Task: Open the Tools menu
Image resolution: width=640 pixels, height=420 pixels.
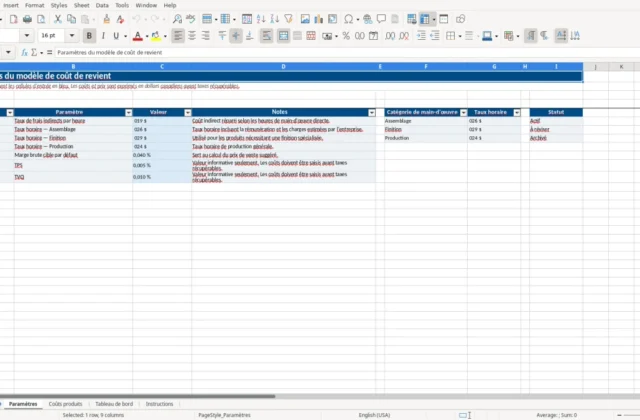Action: click(x=122, y=5)
